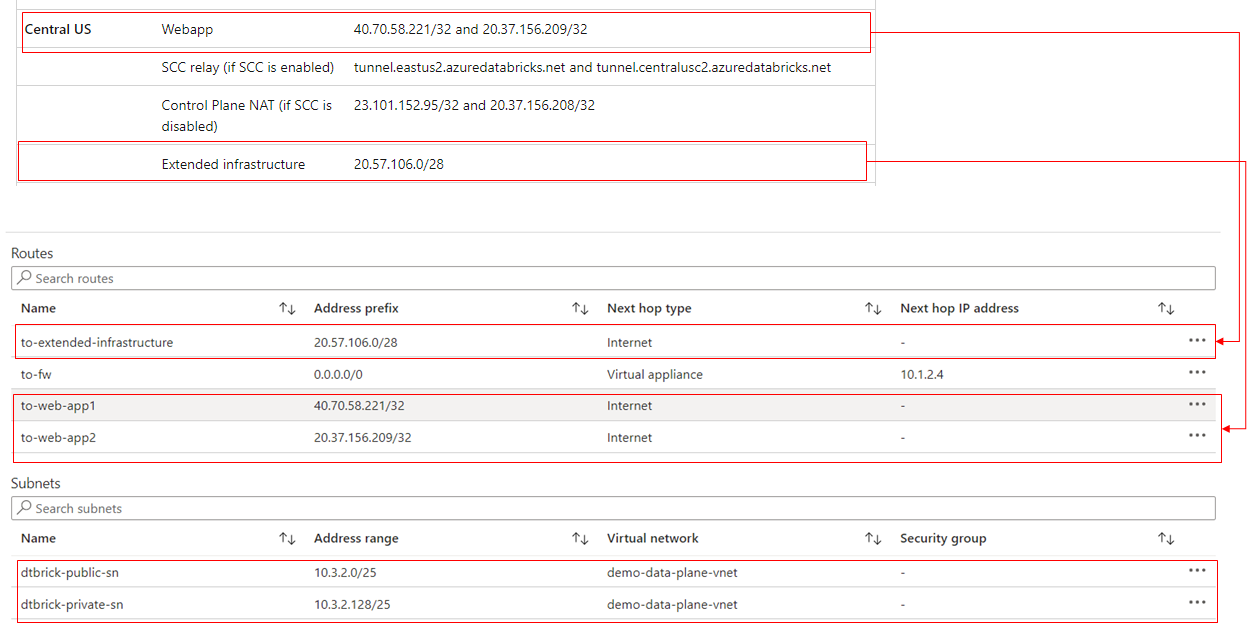Sort routes by Address prefix
The width and height of the screenshot is (1247, 632).
point(580,309)
